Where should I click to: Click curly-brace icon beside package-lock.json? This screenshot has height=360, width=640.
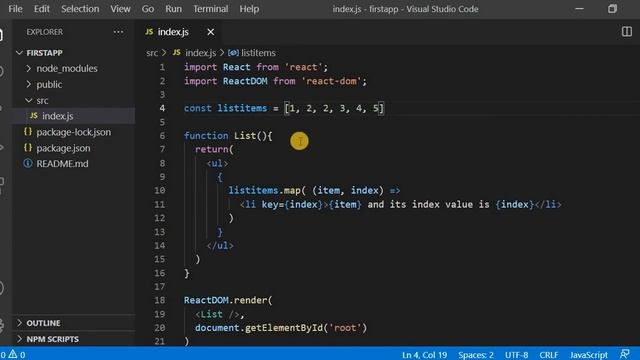point(28,131)
